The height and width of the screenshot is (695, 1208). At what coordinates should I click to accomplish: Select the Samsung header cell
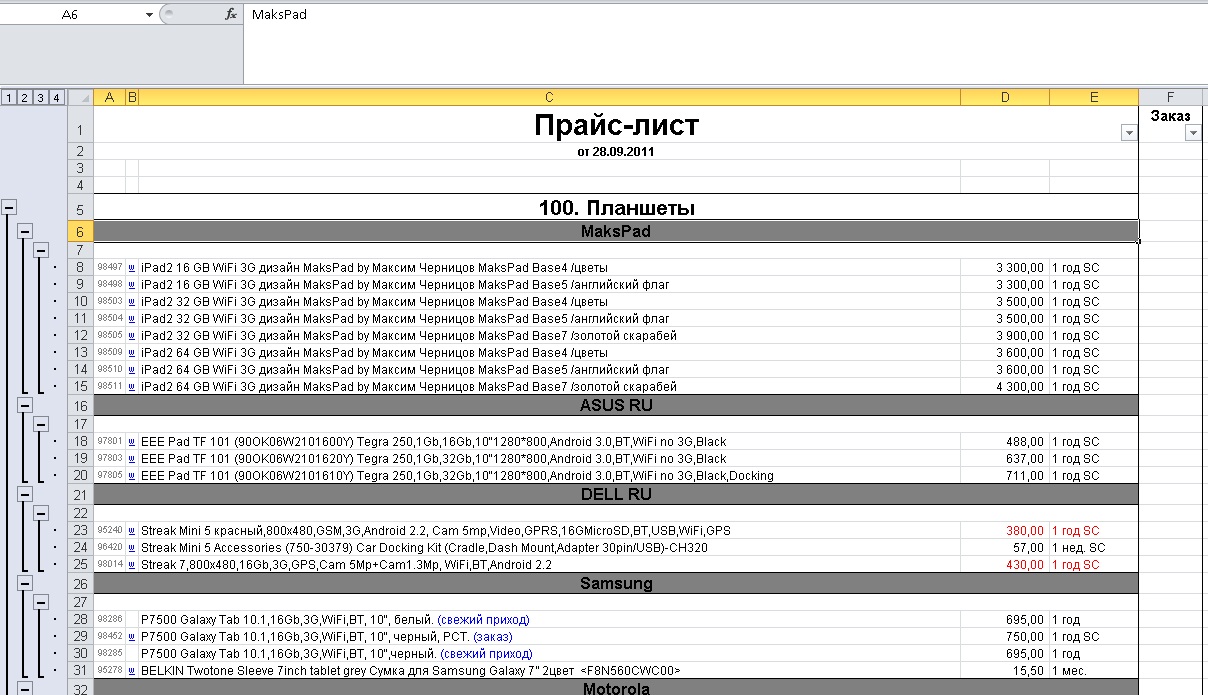616,583
